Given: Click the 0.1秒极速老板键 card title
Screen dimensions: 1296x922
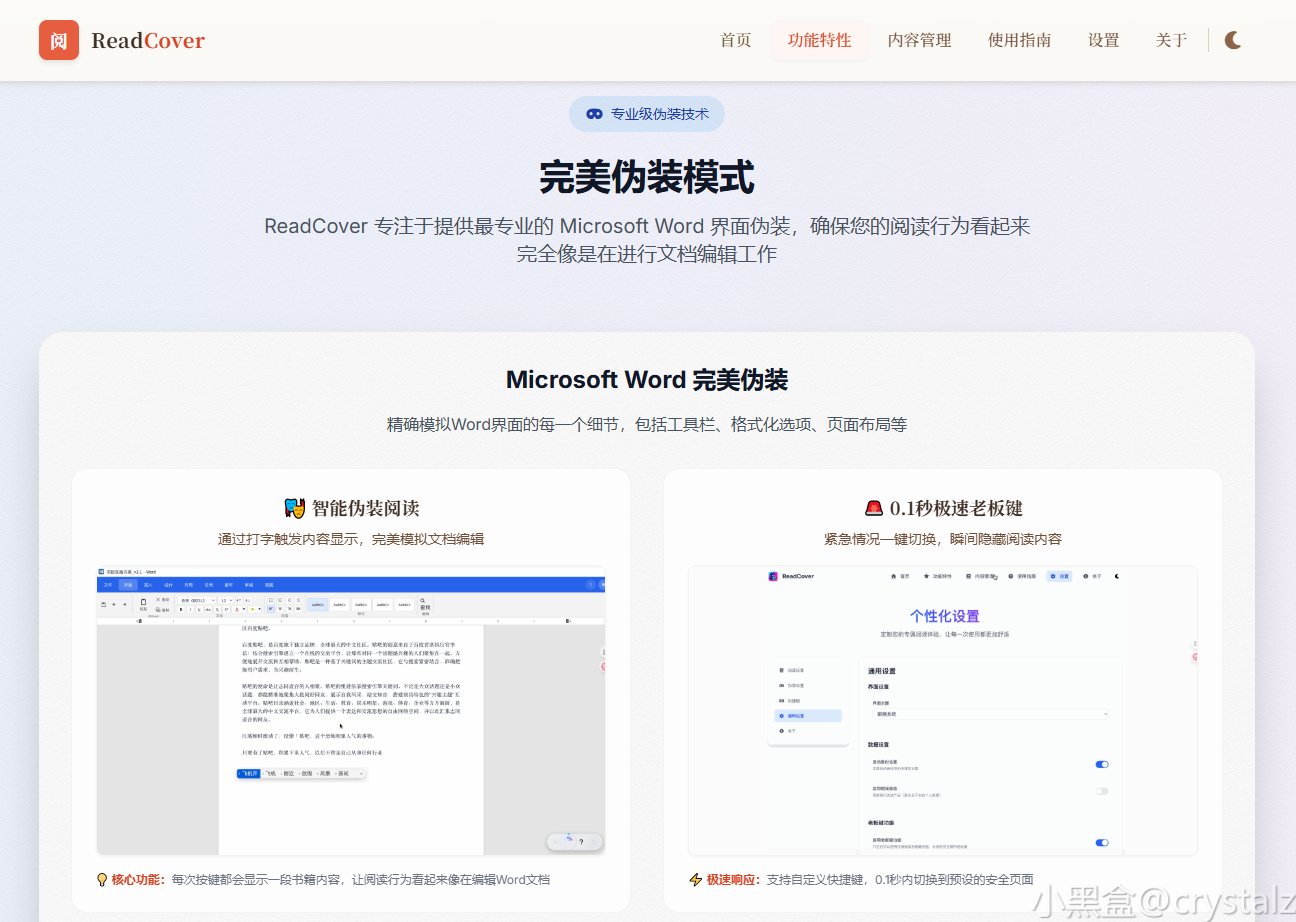Looking at the screenshot, I should click(956, 508).
